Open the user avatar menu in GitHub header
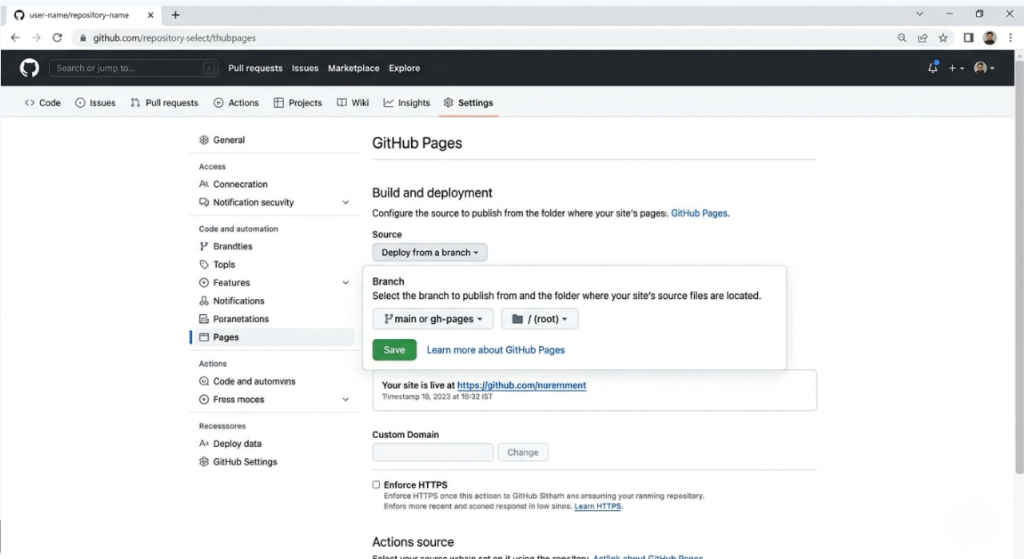 pos(984,68)
